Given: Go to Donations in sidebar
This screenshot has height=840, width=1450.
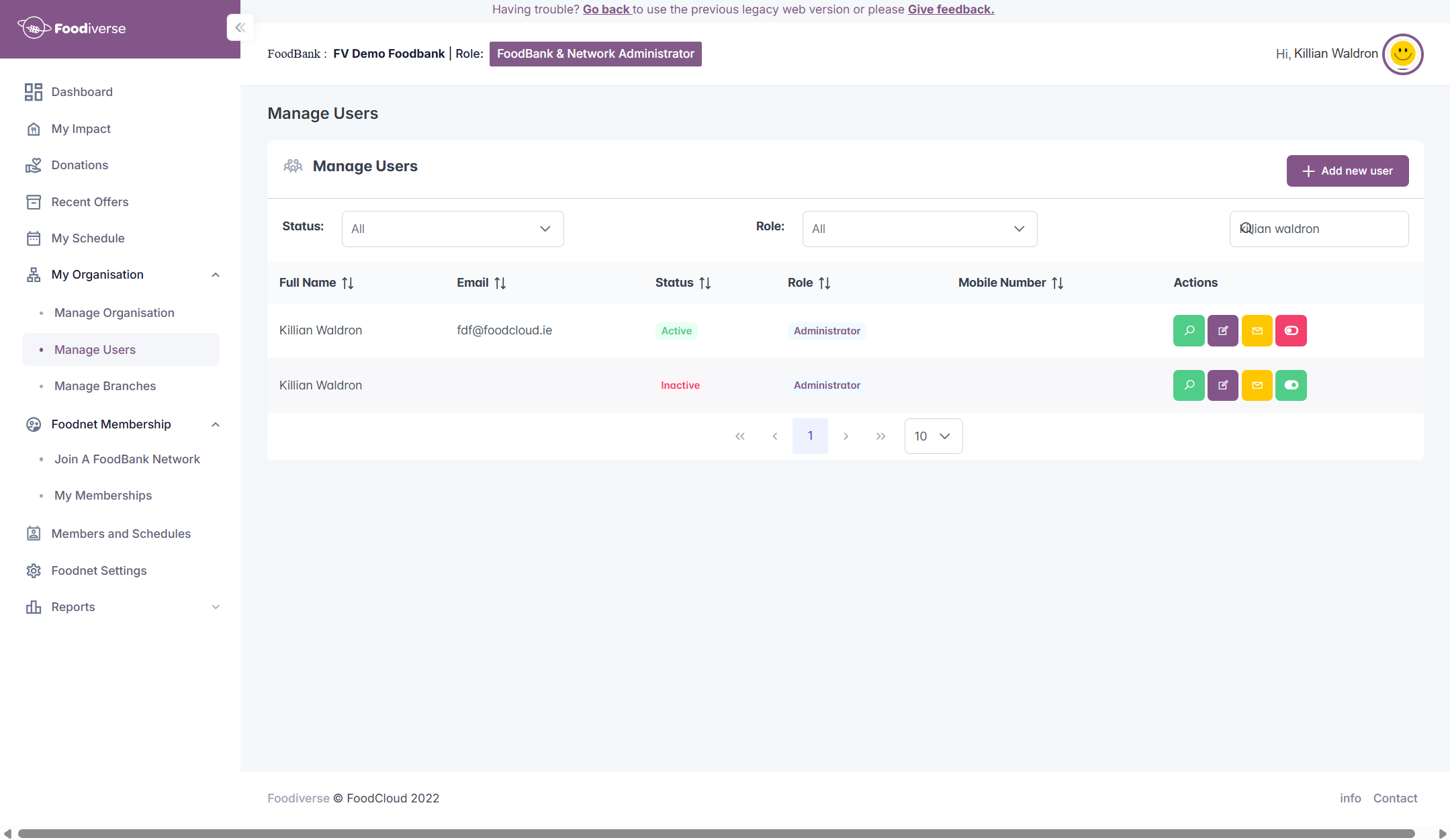Looking at the screenshot, I should click(79, 165).
